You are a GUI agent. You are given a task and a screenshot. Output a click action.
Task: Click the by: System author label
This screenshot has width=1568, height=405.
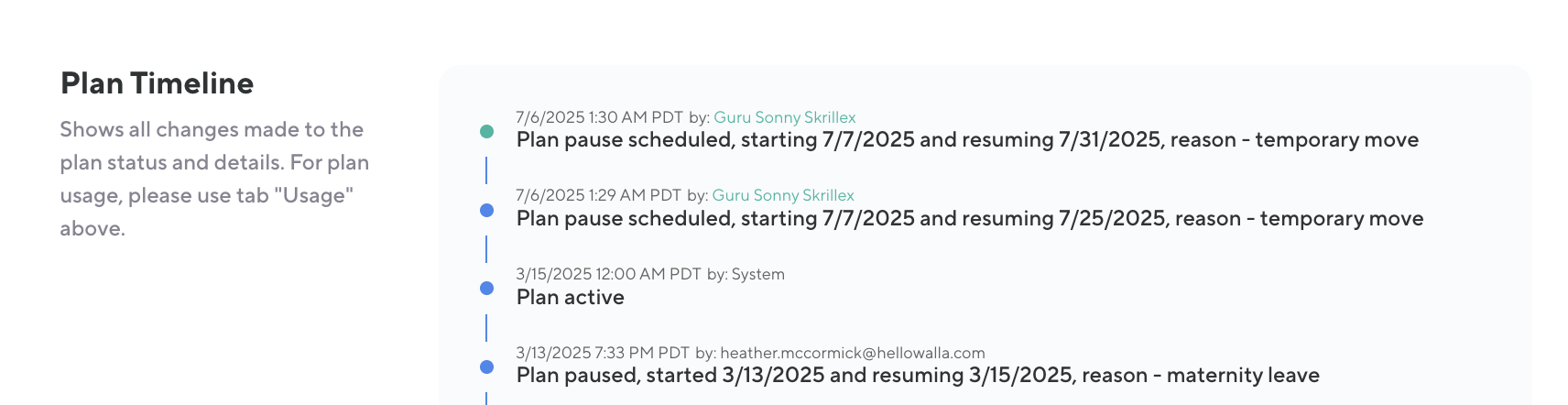[x=746, y=274]
